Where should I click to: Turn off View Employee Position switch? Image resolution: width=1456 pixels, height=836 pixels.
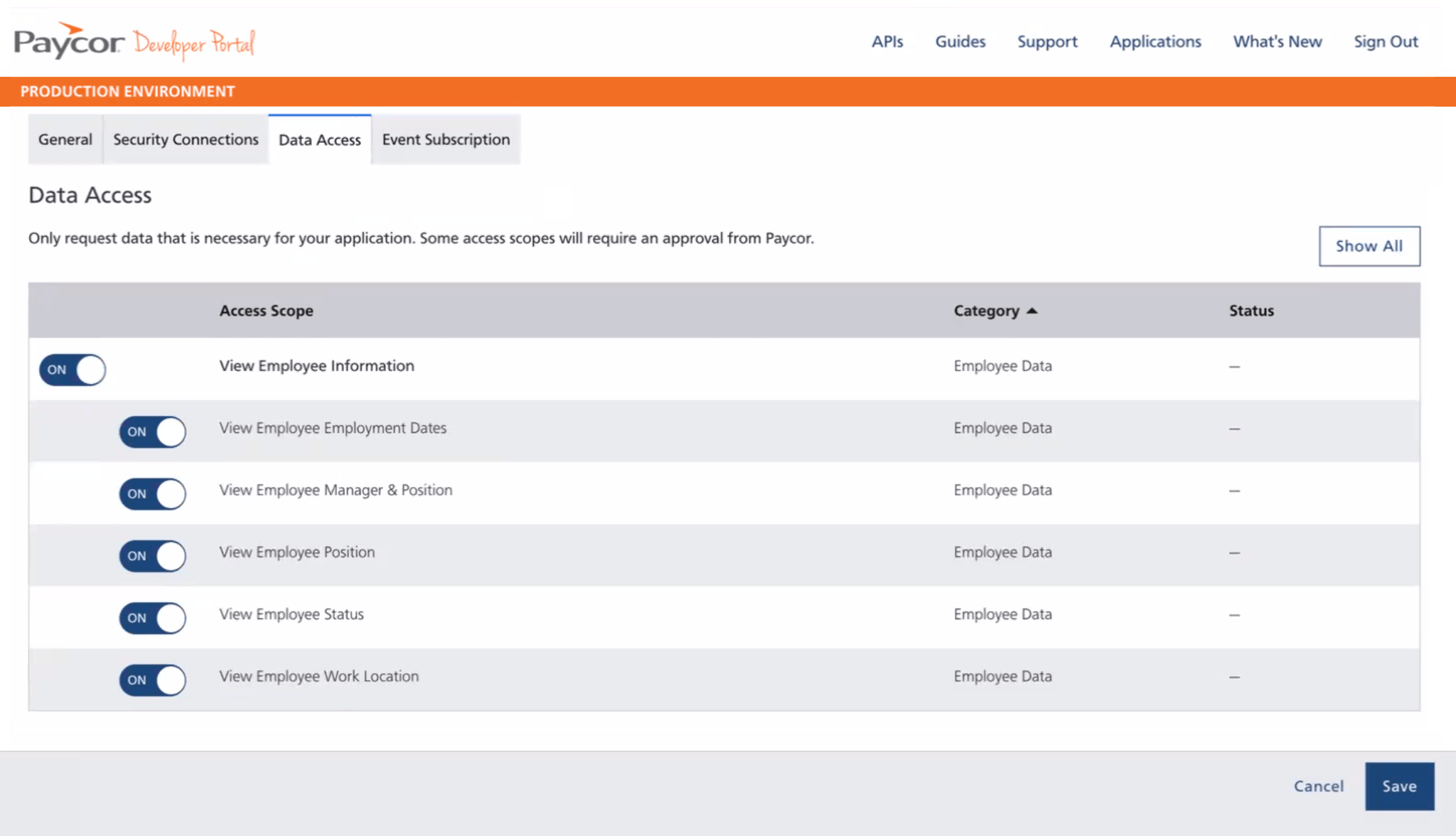(153, 556)
